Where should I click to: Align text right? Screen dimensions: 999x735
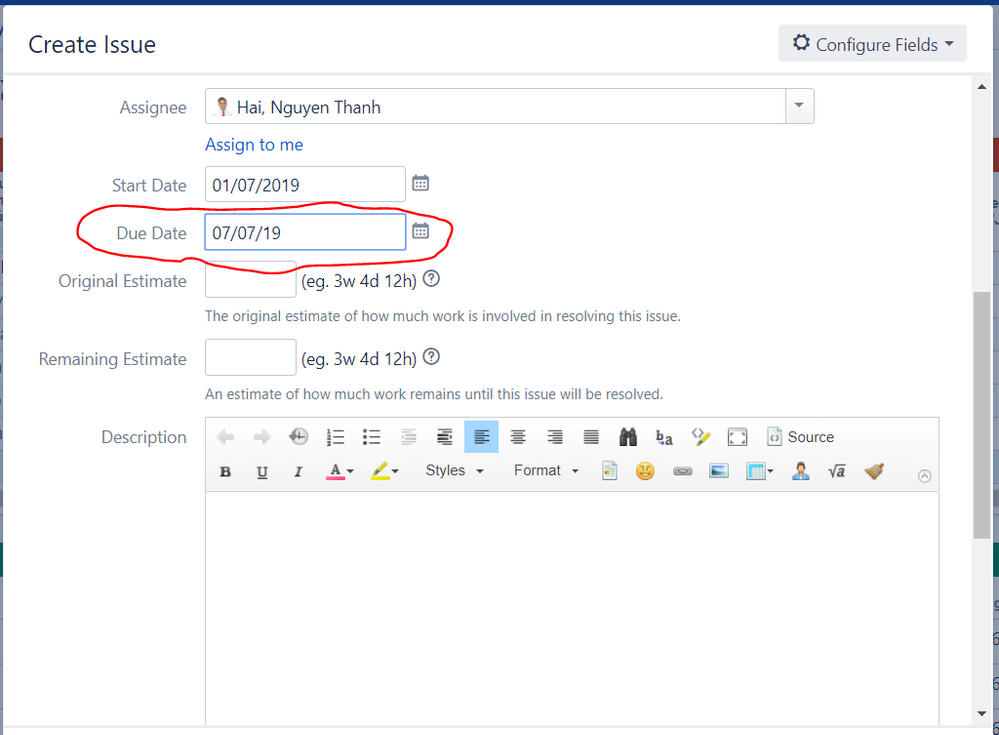coord(554,437)
